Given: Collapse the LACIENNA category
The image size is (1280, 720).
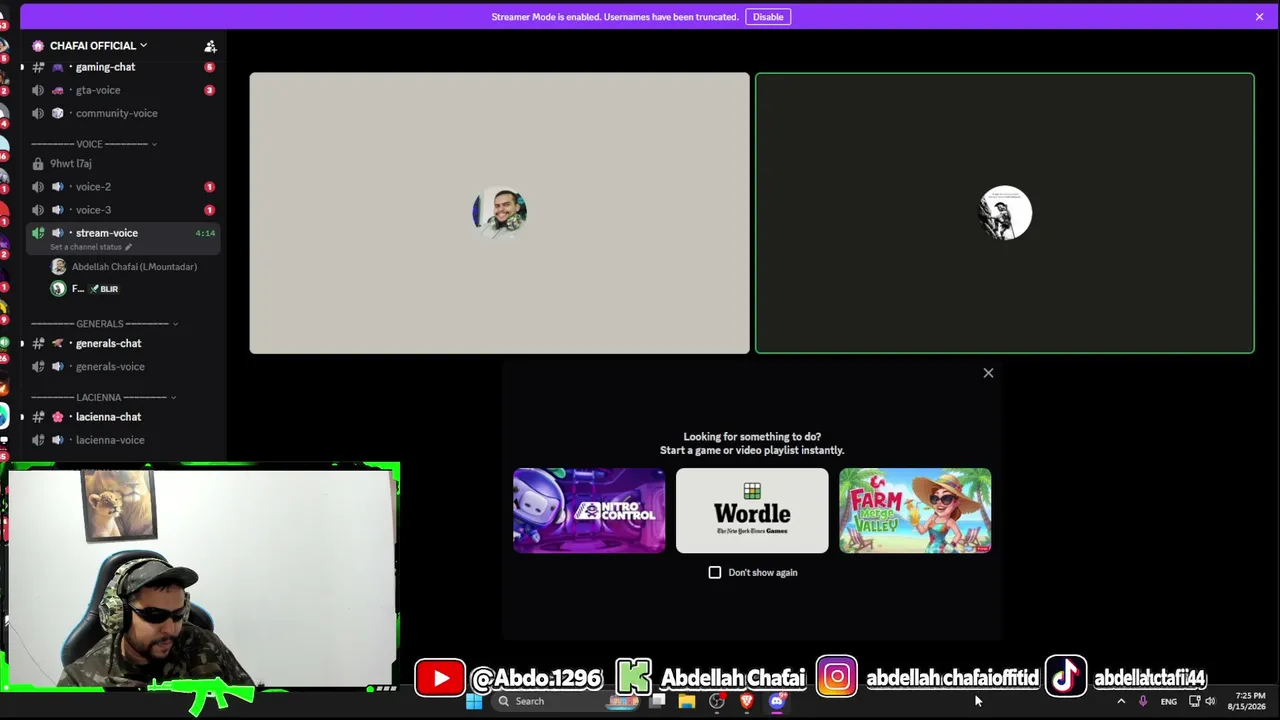Looking at the screenshot, I should [103, 397].
